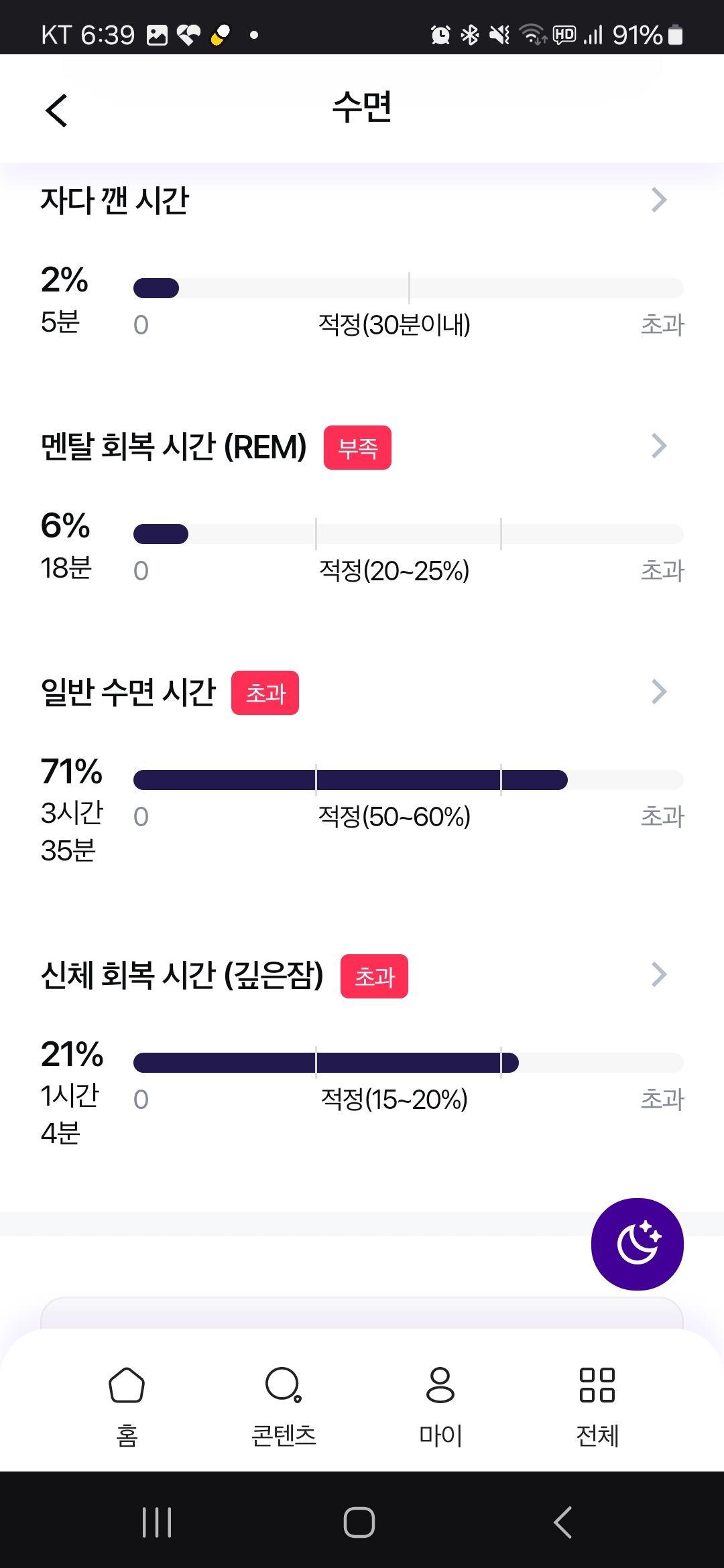Tap the 초과 badge beside 일반 수면 시간

pos(265,693)
